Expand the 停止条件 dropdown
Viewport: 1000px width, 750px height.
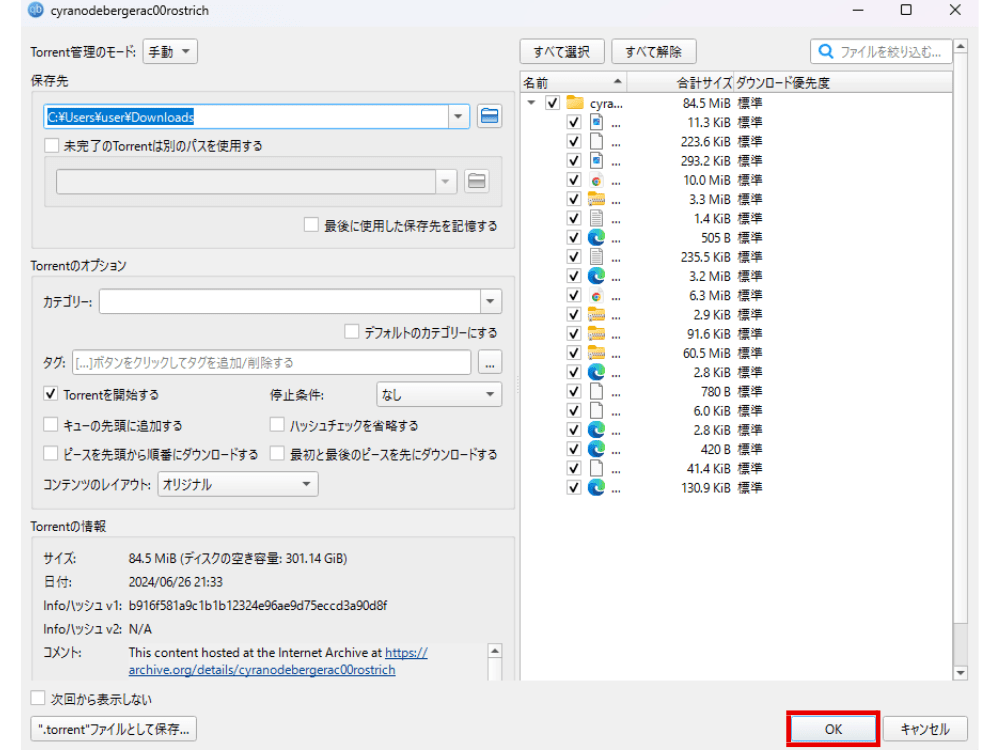[x=438, y=395]
